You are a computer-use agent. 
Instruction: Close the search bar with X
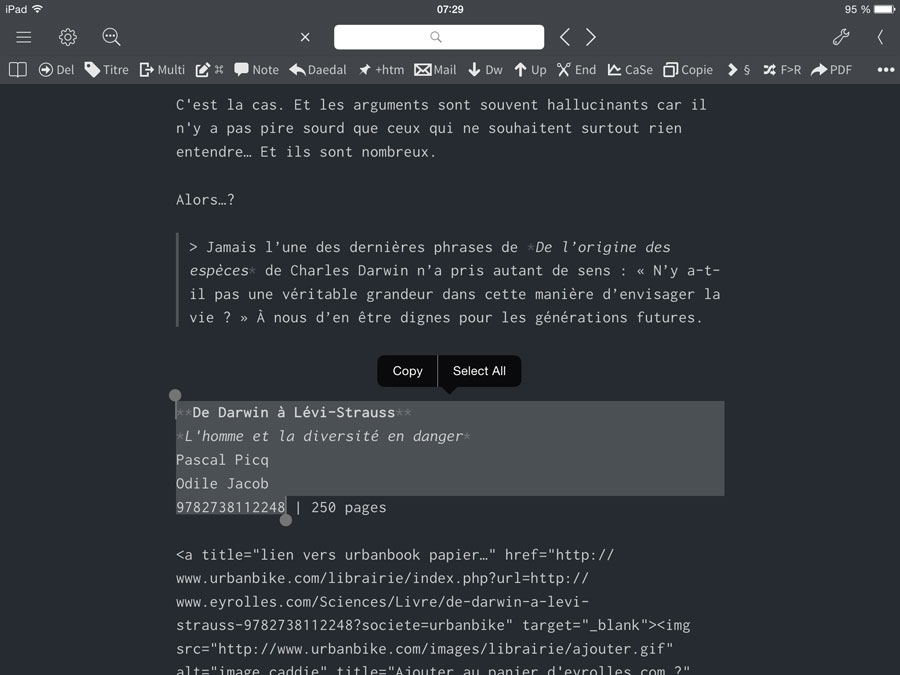tap(305, 37)
